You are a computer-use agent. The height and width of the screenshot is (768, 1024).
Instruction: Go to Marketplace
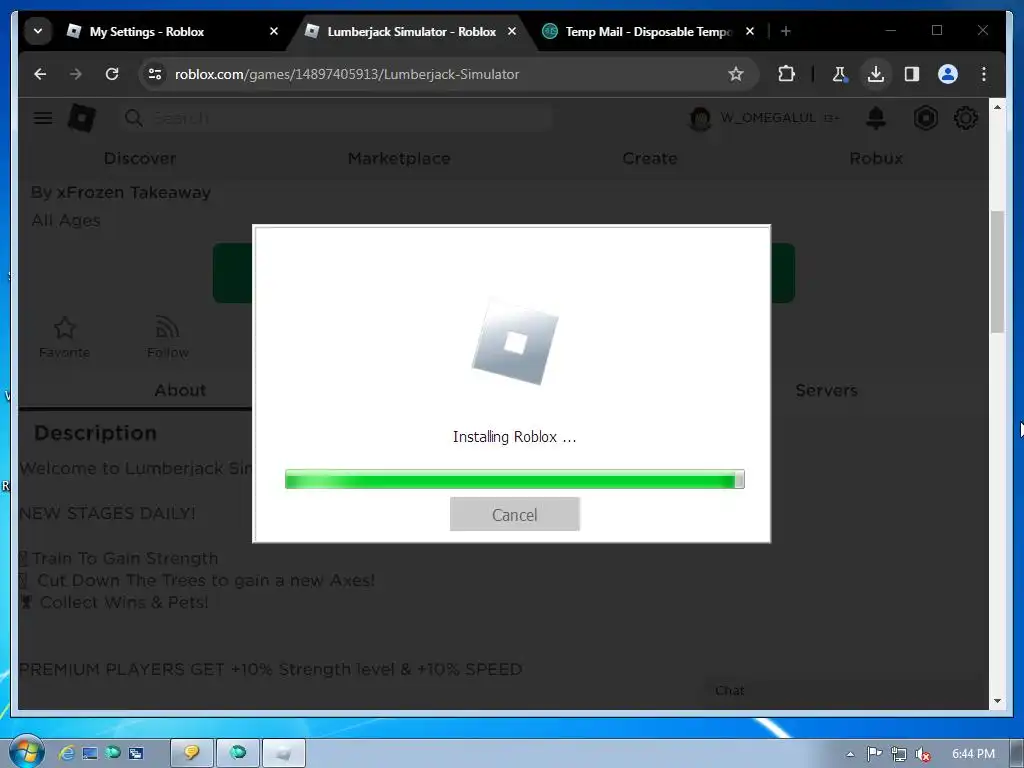[x=399, y=159]
